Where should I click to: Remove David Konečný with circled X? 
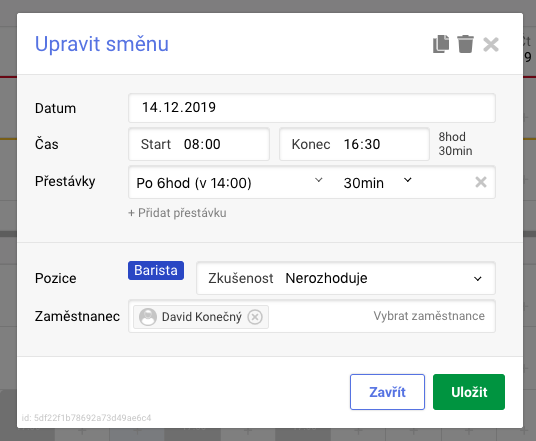point(255,317)
